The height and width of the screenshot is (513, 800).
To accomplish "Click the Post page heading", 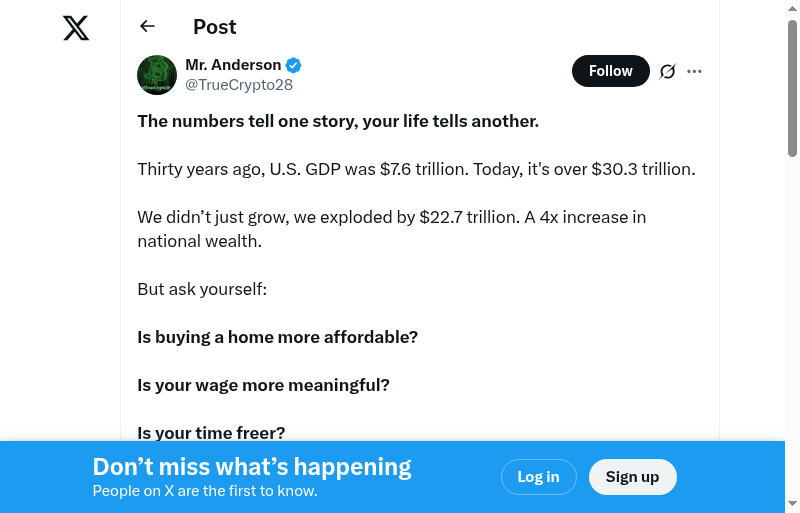I will tap(215, 27).
